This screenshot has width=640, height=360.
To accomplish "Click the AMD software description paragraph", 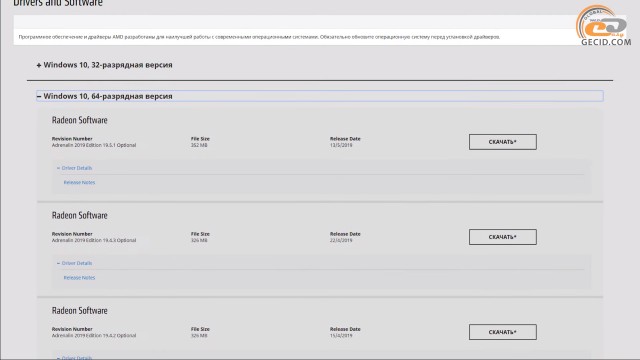I will [x=259, y=37].
